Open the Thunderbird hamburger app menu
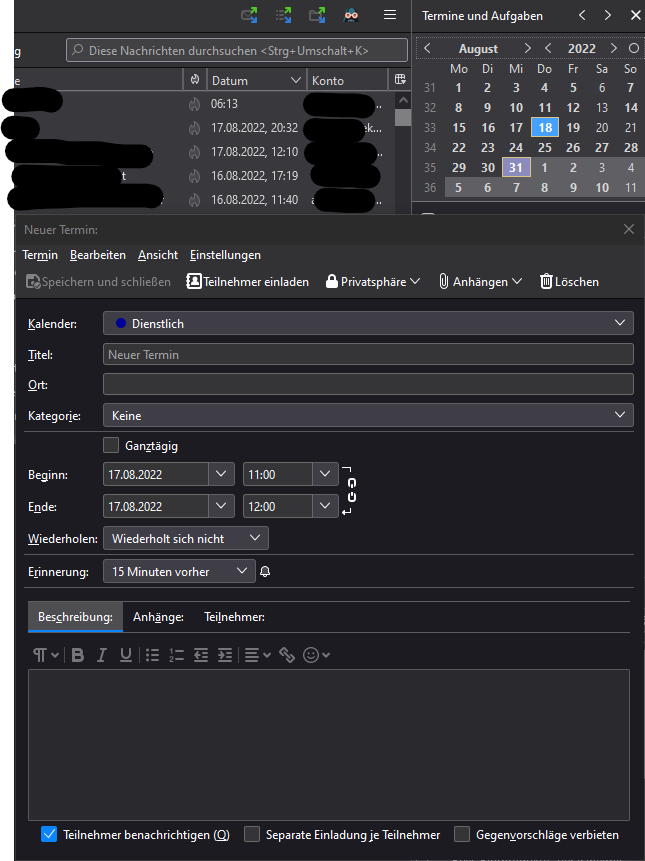 pos(390,15)
